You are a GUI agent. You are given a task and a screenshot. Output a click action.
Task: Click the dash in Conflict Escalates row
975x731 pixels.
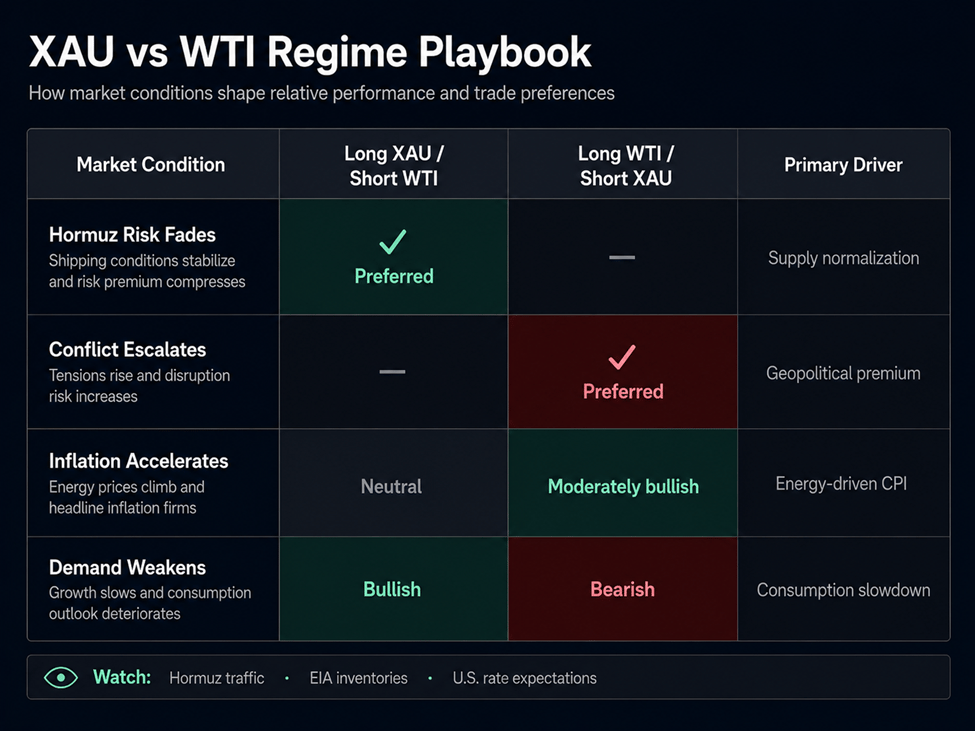[392, 372]
